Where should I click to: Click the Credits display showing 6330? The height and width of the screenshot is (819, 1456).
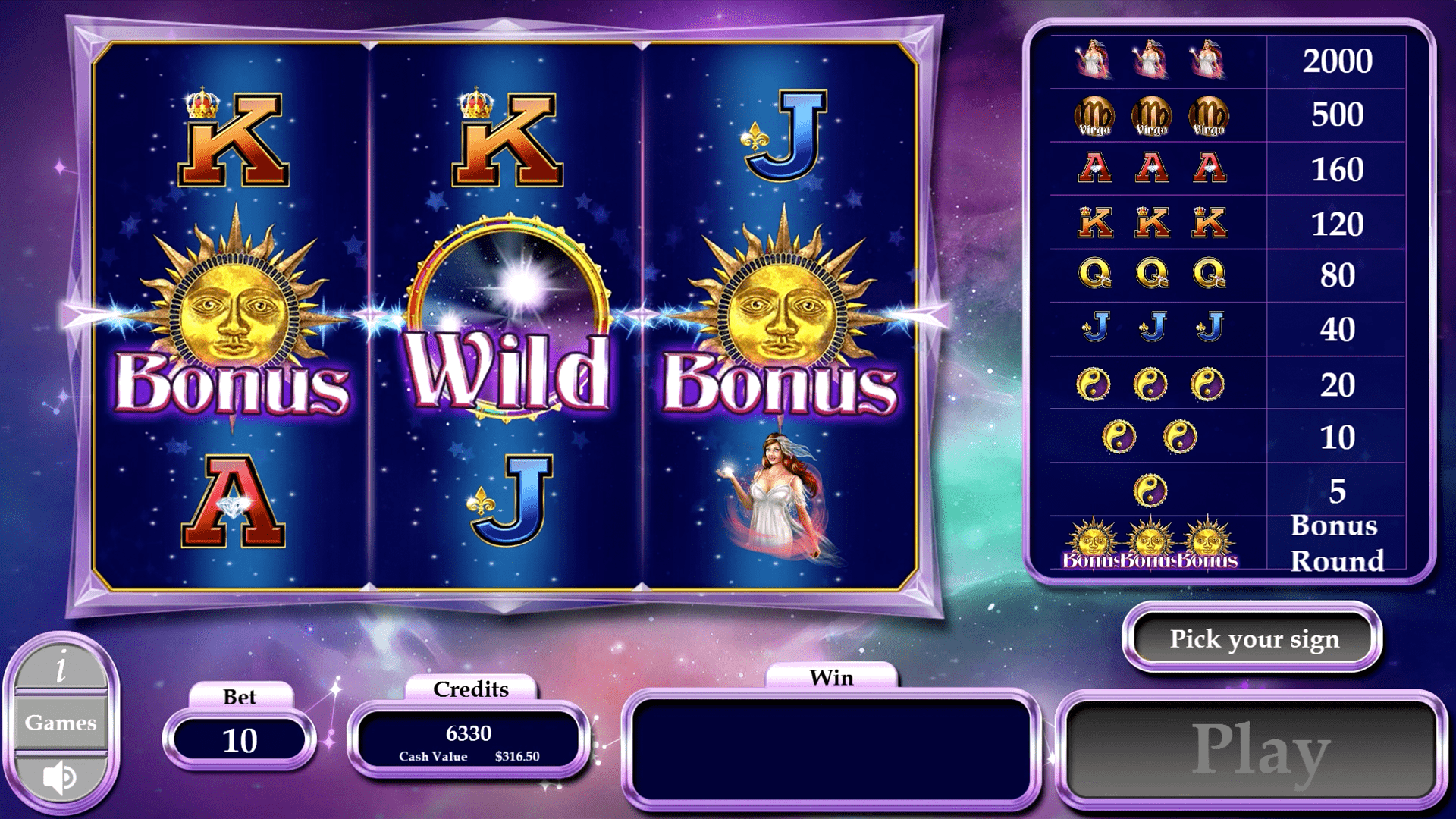[x=469, y=742]
